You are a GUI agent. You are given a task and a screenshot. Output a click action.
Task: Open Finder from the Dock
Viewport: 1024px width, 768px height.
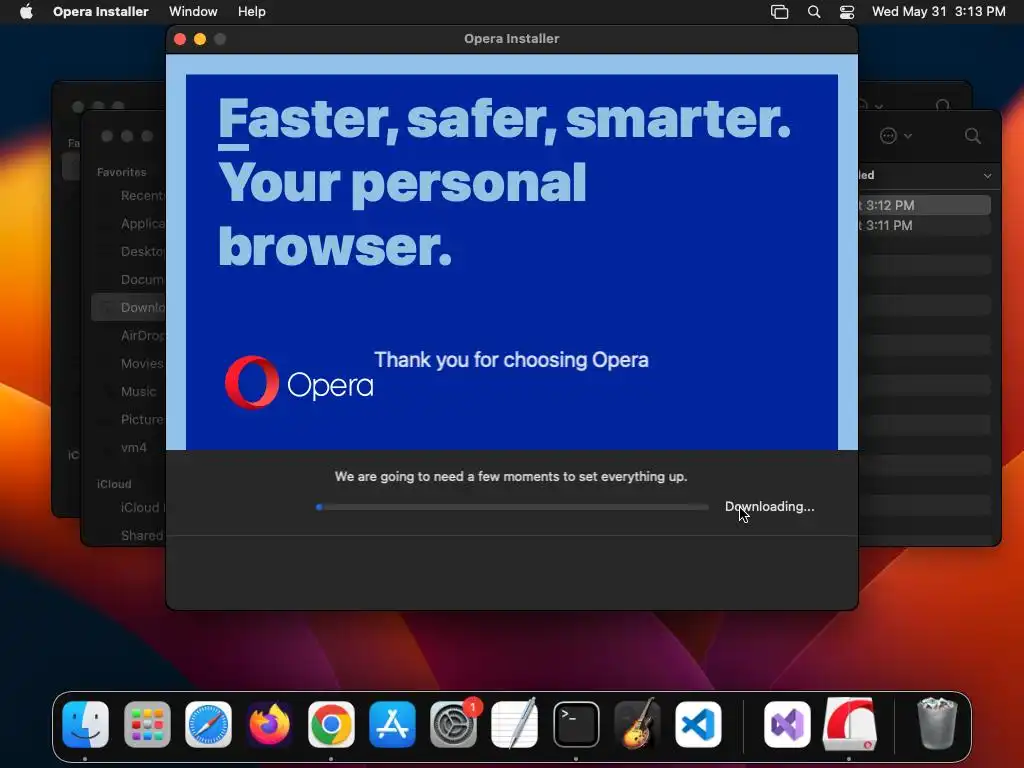pyautogui.click(x=86, y=724)
